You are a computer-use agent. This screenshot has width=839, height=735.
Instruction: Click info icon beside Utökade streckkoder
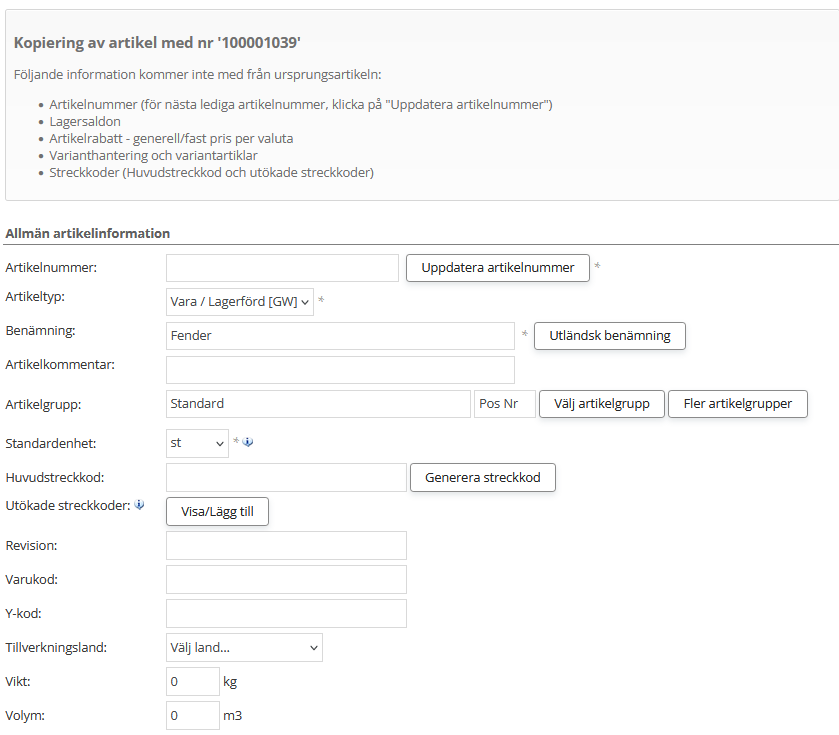[x=139, y=505]
